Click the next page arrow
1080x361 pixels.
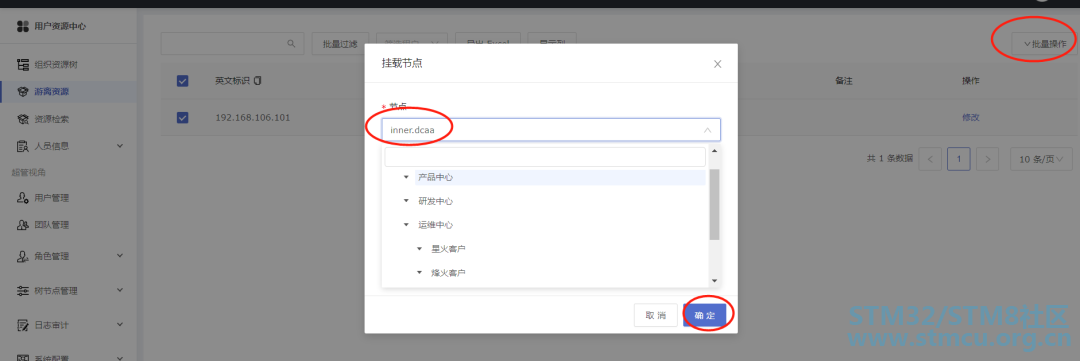coord(987,159)
